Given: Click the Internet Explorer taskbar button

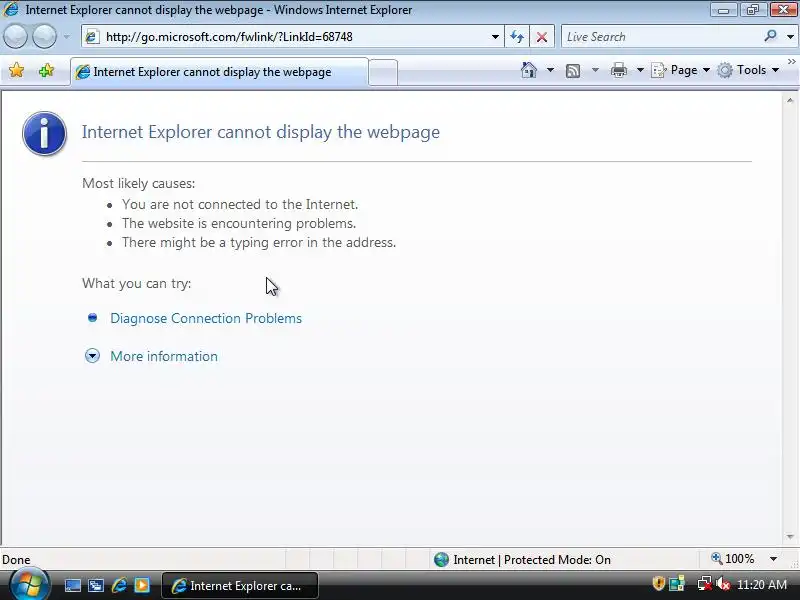Looking at the screenshot, I should (240, 586).
